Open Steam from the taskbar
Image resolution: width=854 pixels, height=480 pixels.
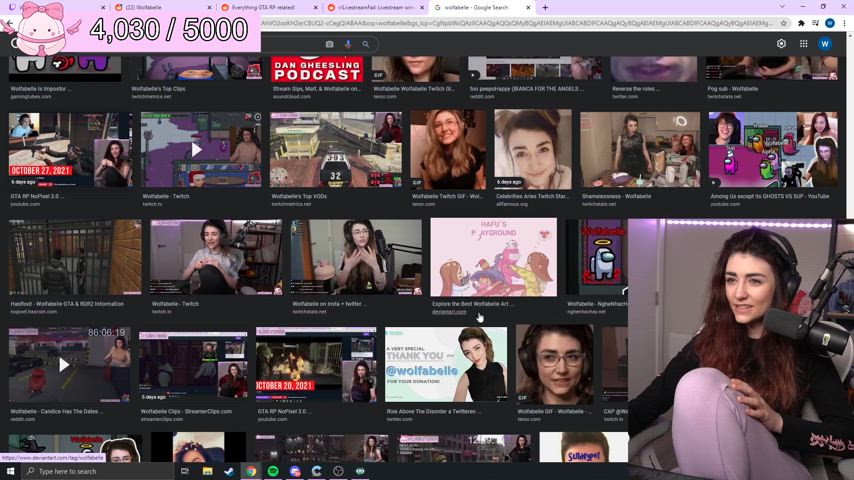tap(229, 471)
